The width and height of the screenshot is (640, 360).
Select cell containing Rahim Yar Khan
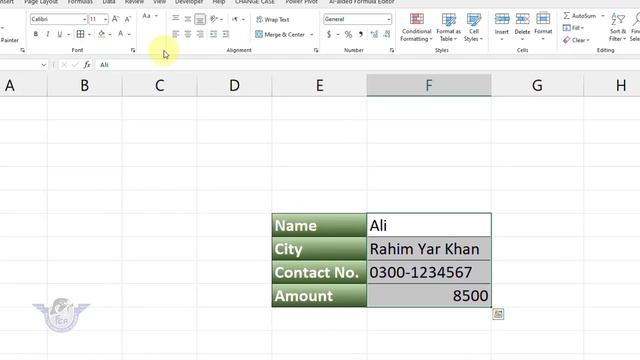tap(429, 249)
